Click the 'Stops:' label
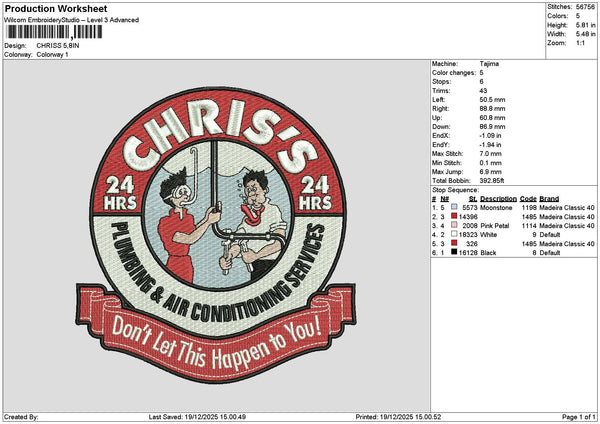Image resolution: width=600 pixels, height=424 pixels. click(442, 82)
